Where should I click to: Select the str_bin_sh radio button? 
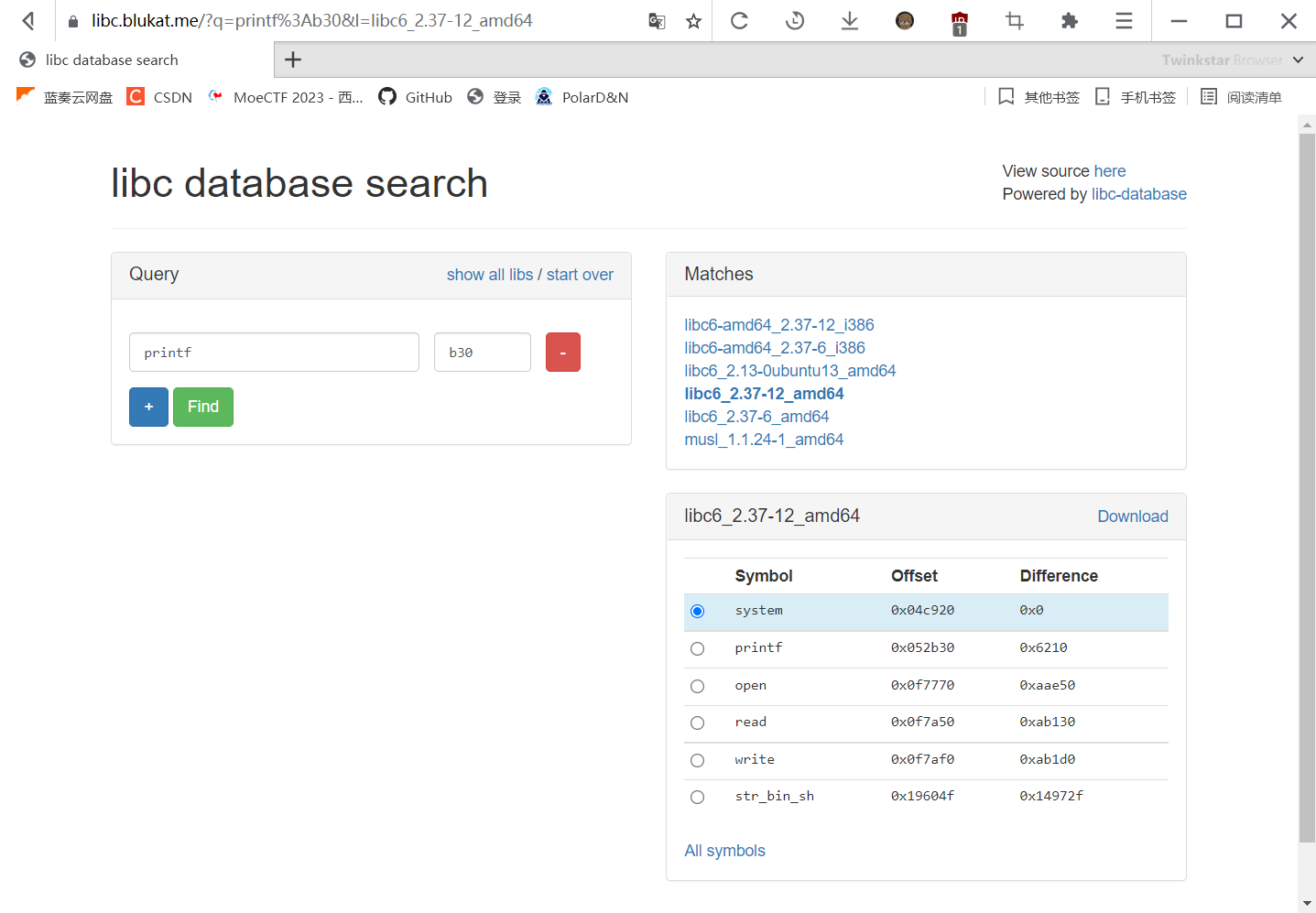pos(698,797)
